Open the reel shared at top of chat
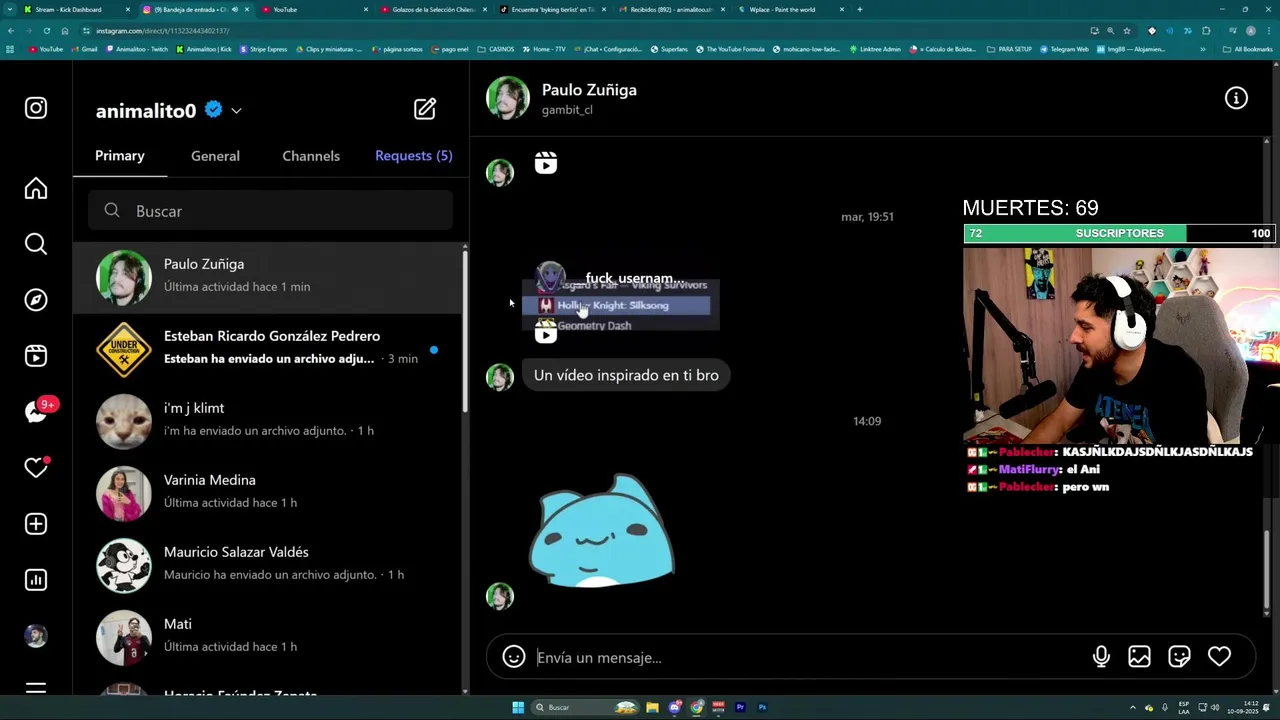 coord(546,163)
